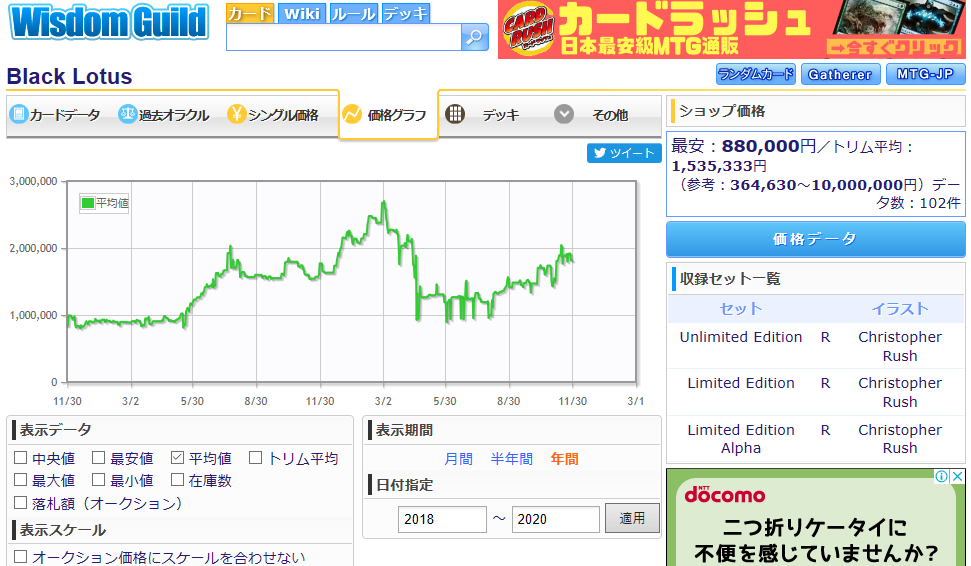Screen dimensions: 971x566
Task: Click the セット column header
Action: coord(741,309)
